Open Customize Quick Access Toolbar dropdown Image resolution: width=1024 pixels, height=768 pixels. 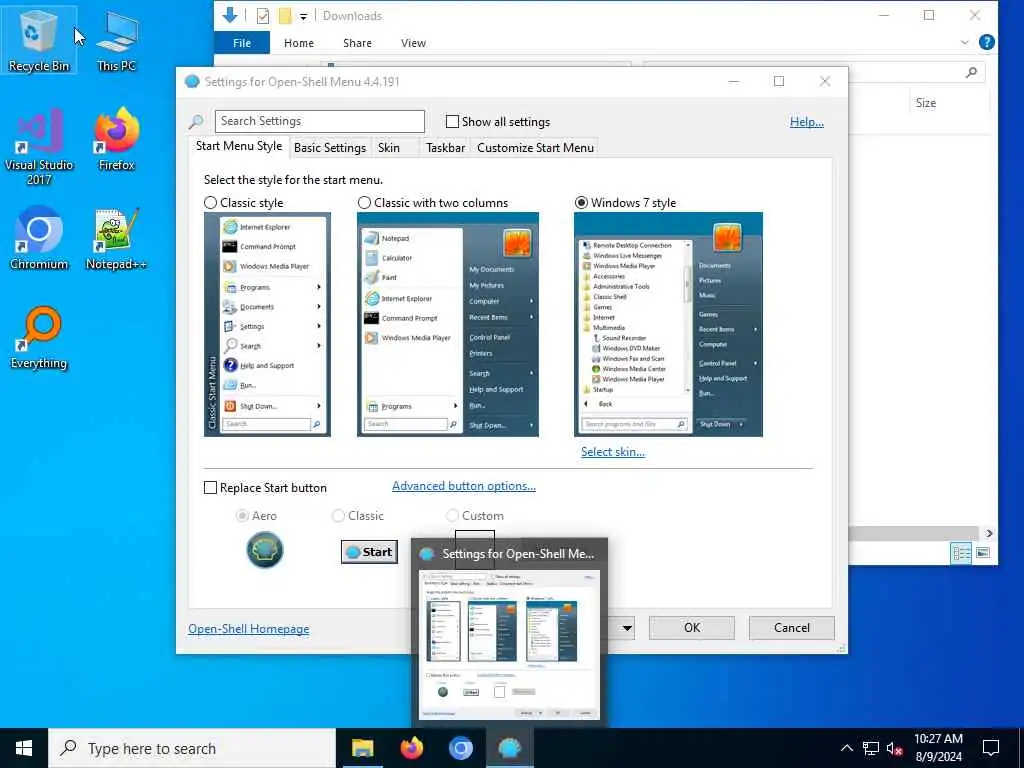pos(304,16)
